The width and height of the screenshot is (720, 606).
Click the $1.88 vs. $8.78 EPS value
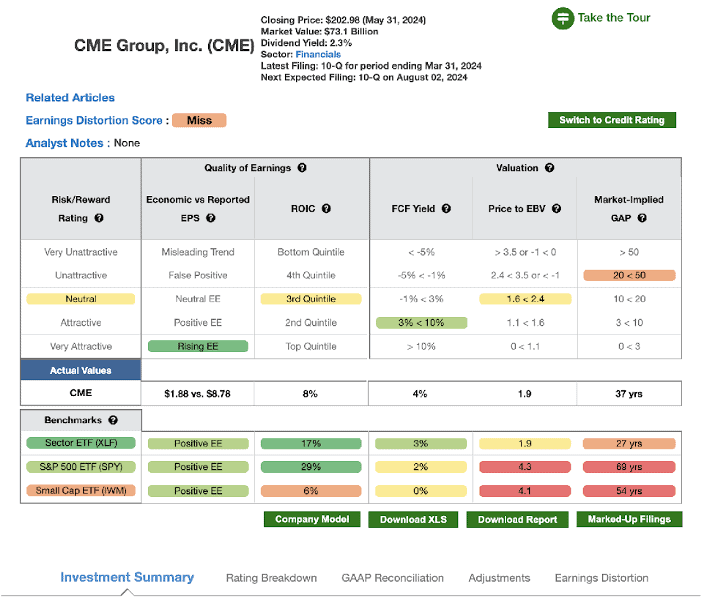(197, 394)
